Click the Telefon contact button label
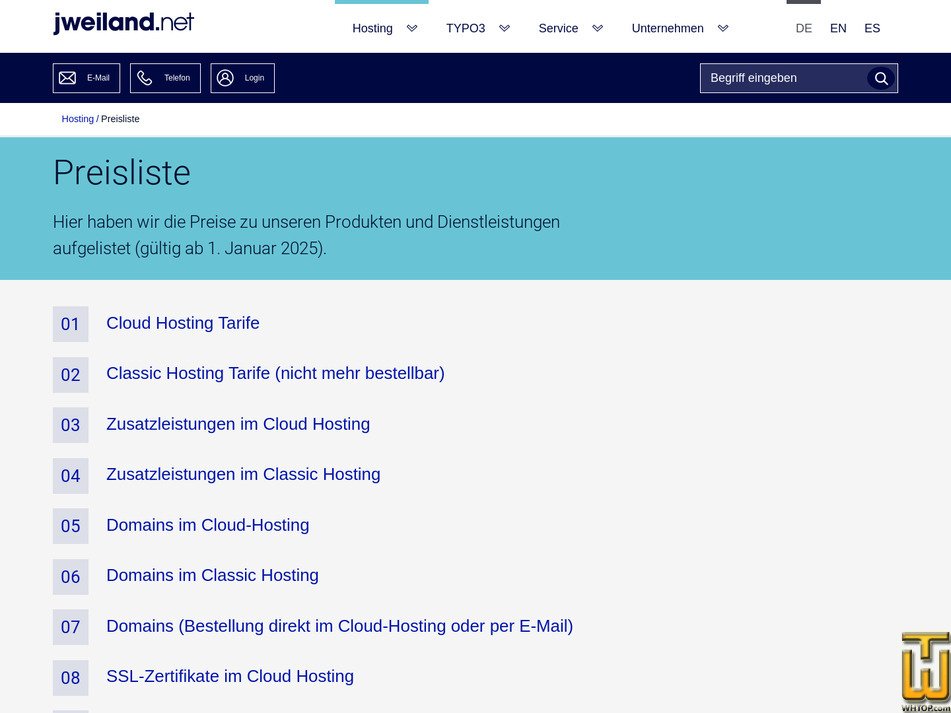Viewport: 951px width, 713px height. [177, 78]
